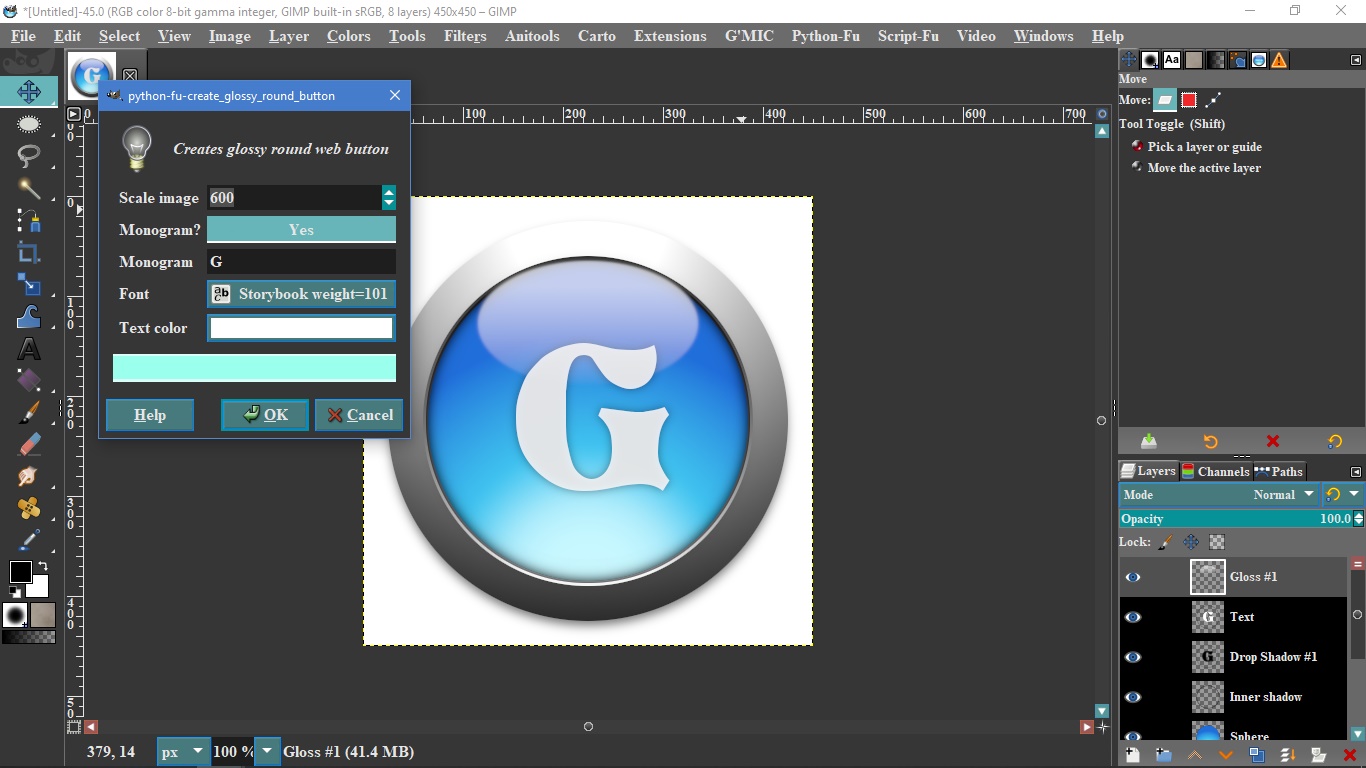
Task: Open the white Text color swatch
Action: click(301, 328)
